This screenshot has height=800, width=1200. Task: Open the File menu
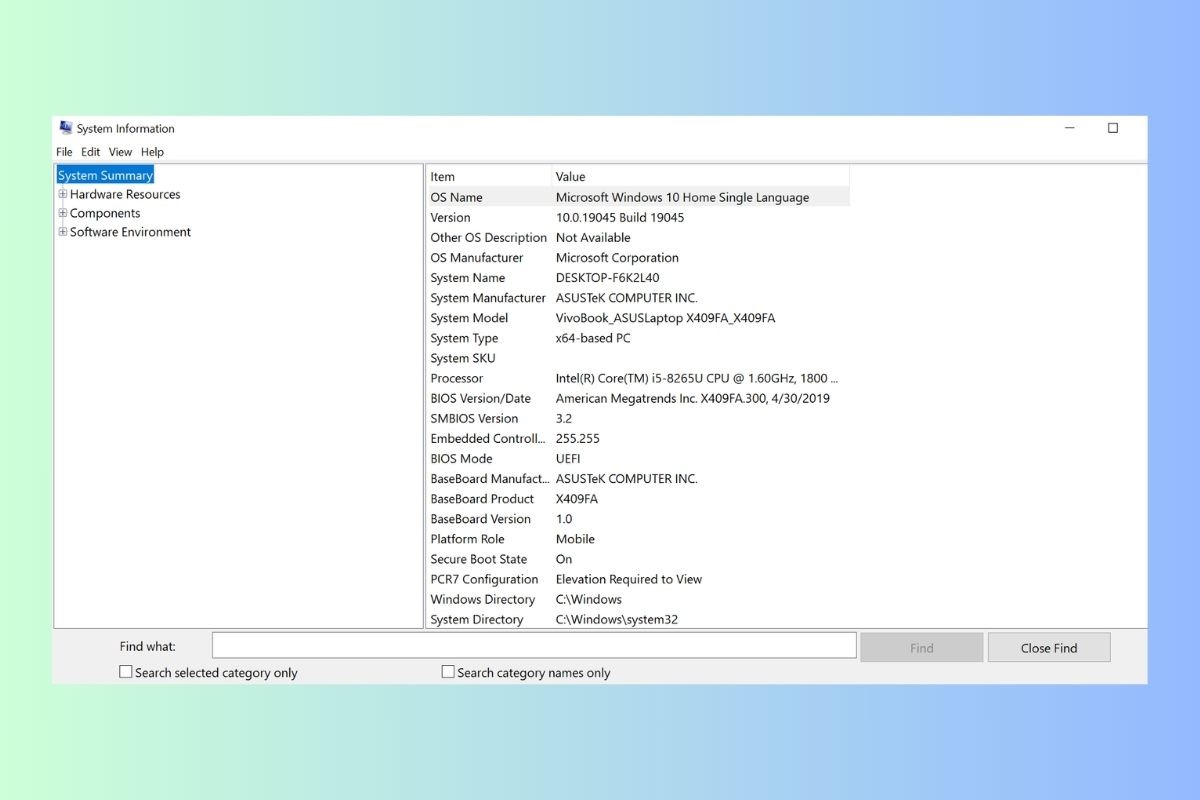click(x=64, y=152)
